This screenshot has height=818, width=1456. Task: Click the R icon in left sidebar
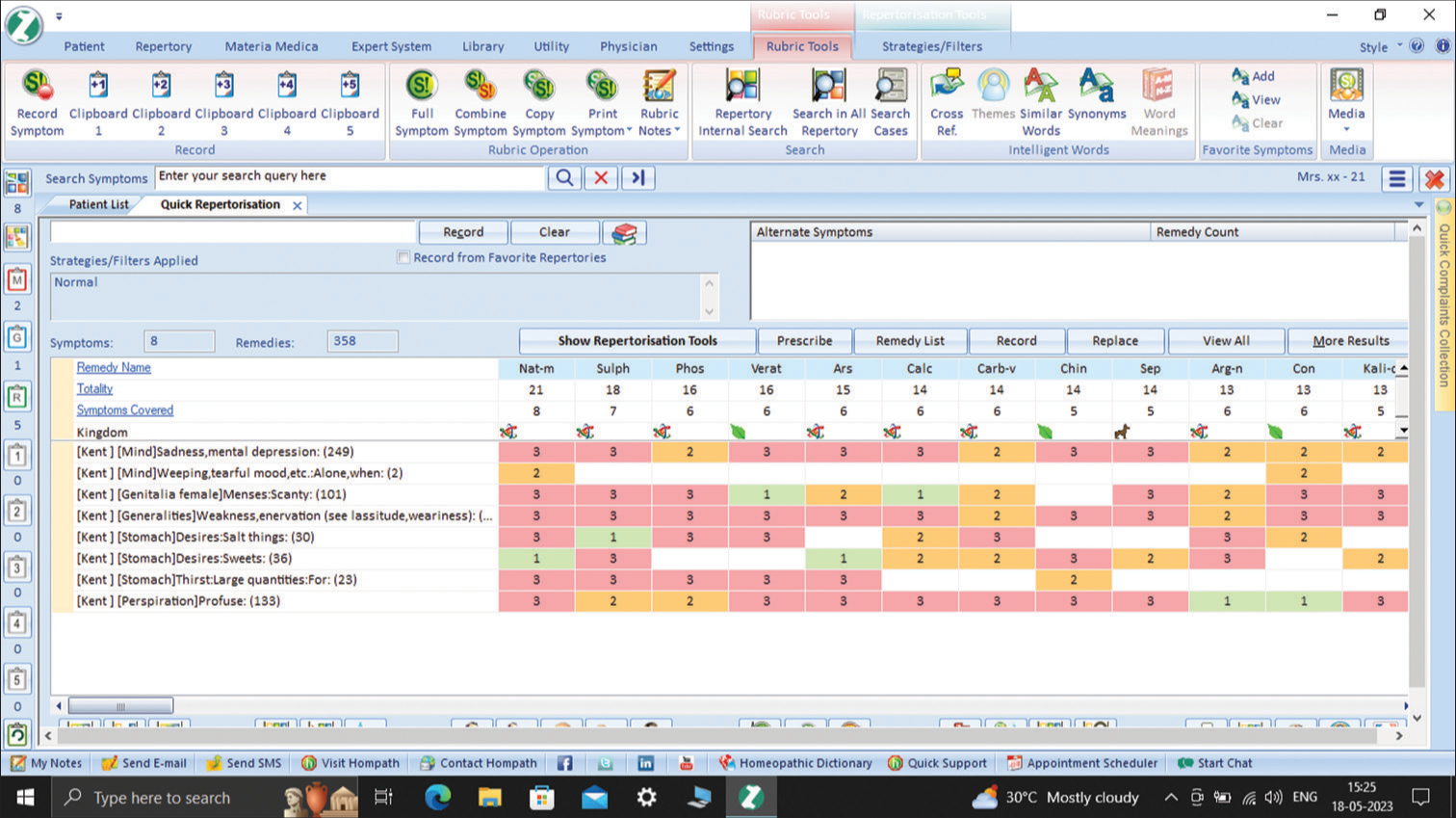[x=16, y=397]
